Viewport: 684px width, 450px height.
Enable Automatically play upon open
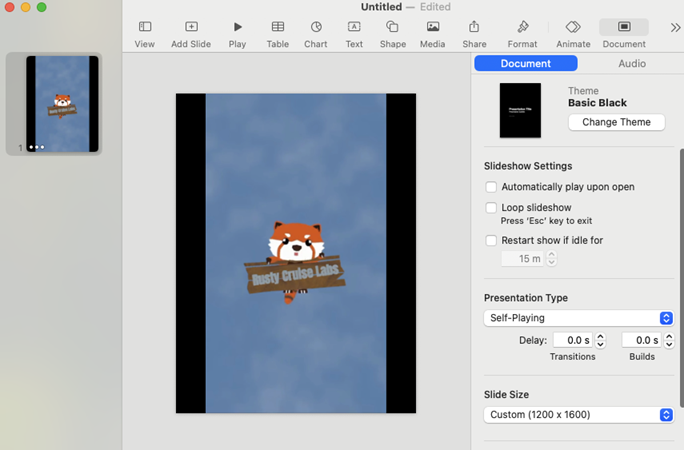[491, 187]
